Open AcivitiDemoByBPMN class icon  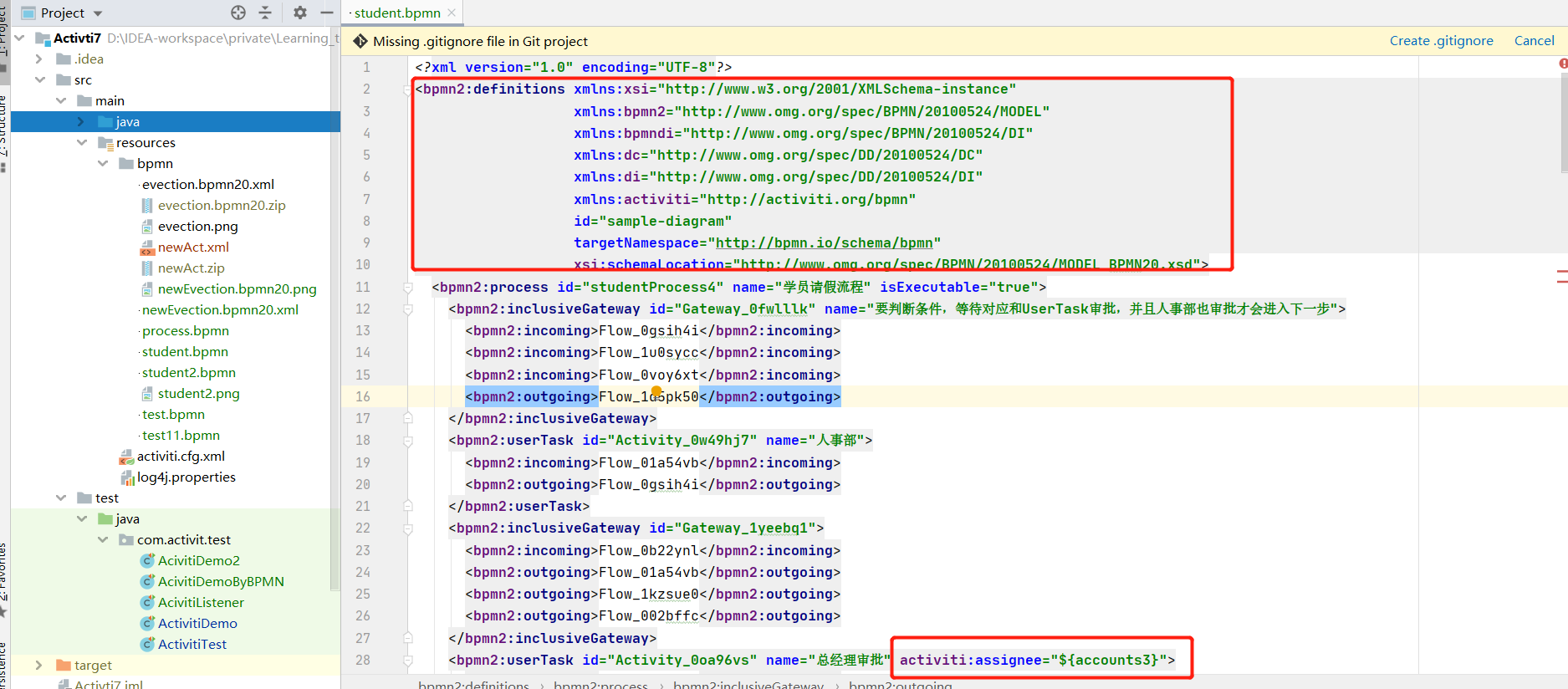click(147, 581)
